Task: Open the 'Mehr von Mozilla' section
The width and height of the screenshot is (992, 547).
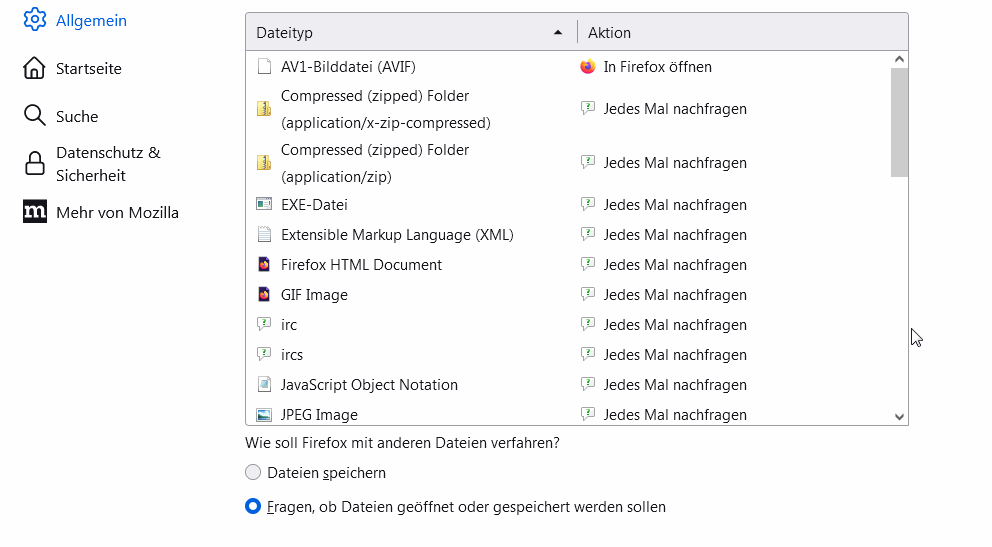Action: [x=117, y=212]
